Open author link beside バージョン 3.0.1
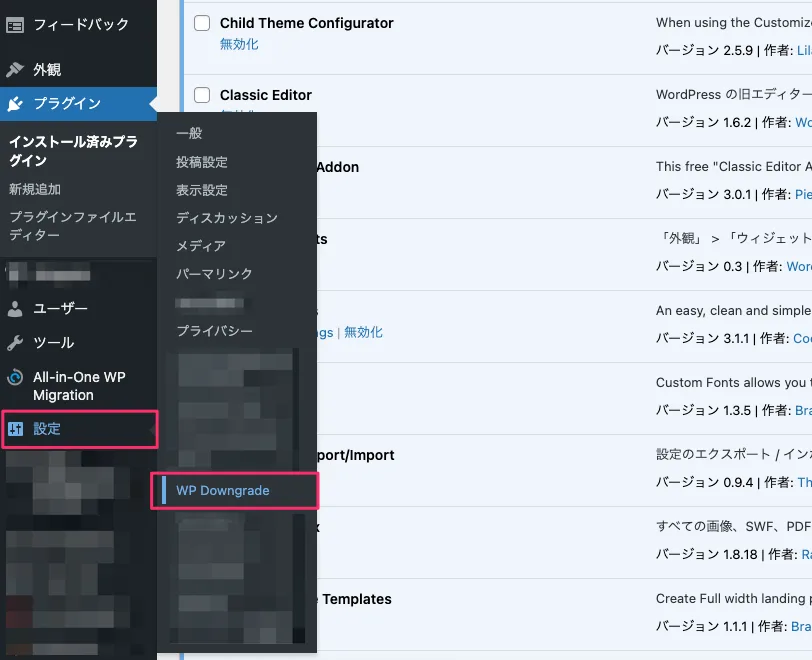 [x=803, y=194]
